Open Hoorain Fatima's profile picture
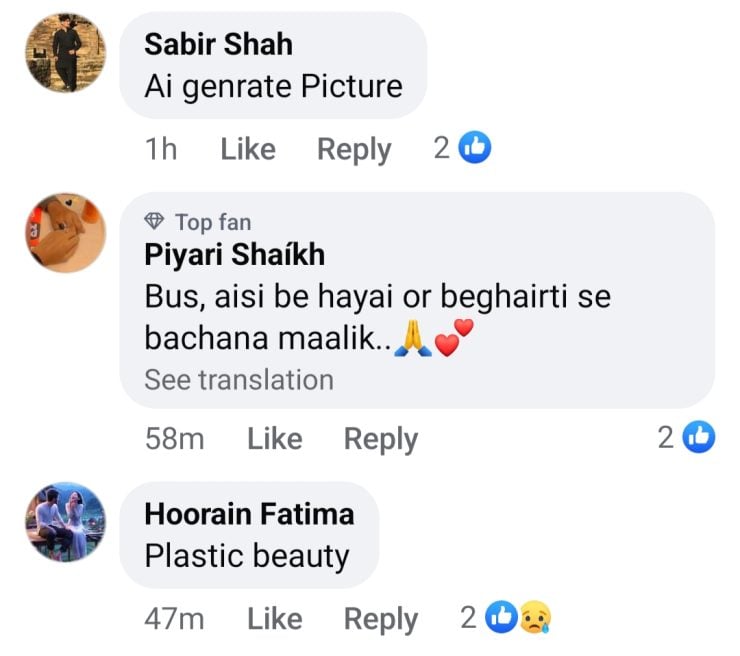 (x=66, y=521)
